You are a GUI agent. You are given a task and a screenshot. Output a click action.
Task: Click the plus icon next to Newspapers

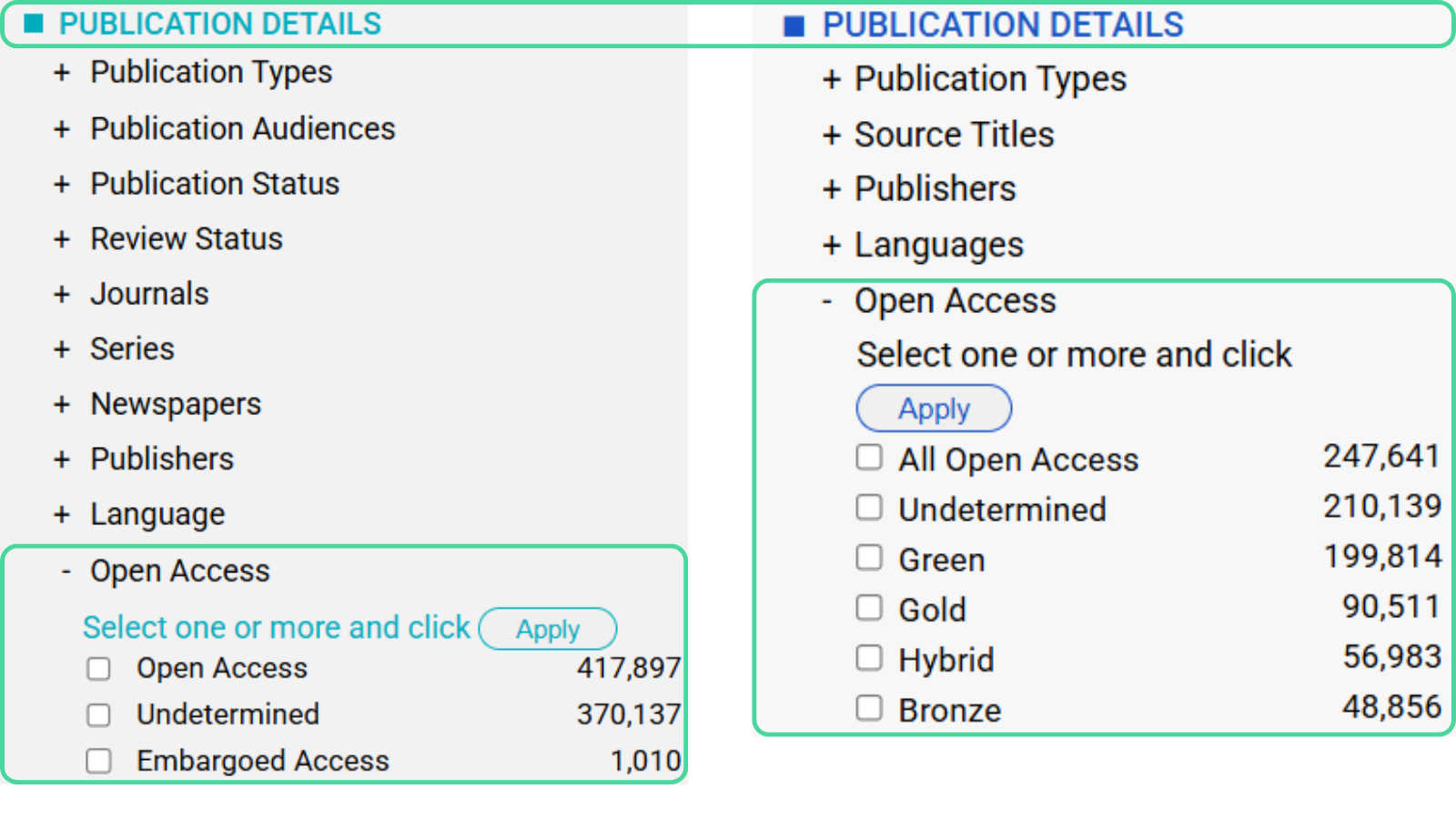pyautogui.click(x=62, y=405)
